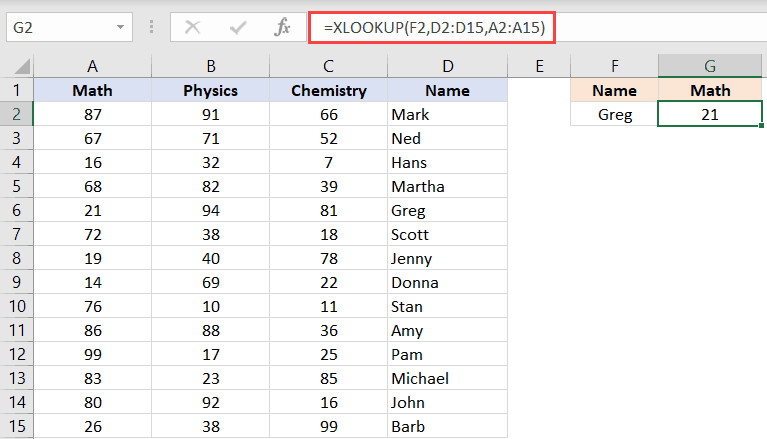Select John's Physics score 92
Screen dimensions: 767x439
(x=210, y=402)
